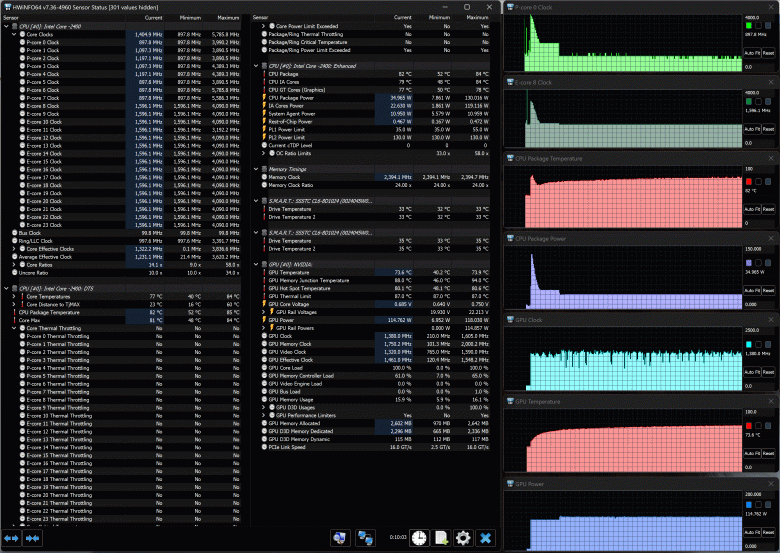This screenshot has height=553, width=780.
Task: Click the clock icon beside P-core 0 Clock
Action: [x=22, y=42]
